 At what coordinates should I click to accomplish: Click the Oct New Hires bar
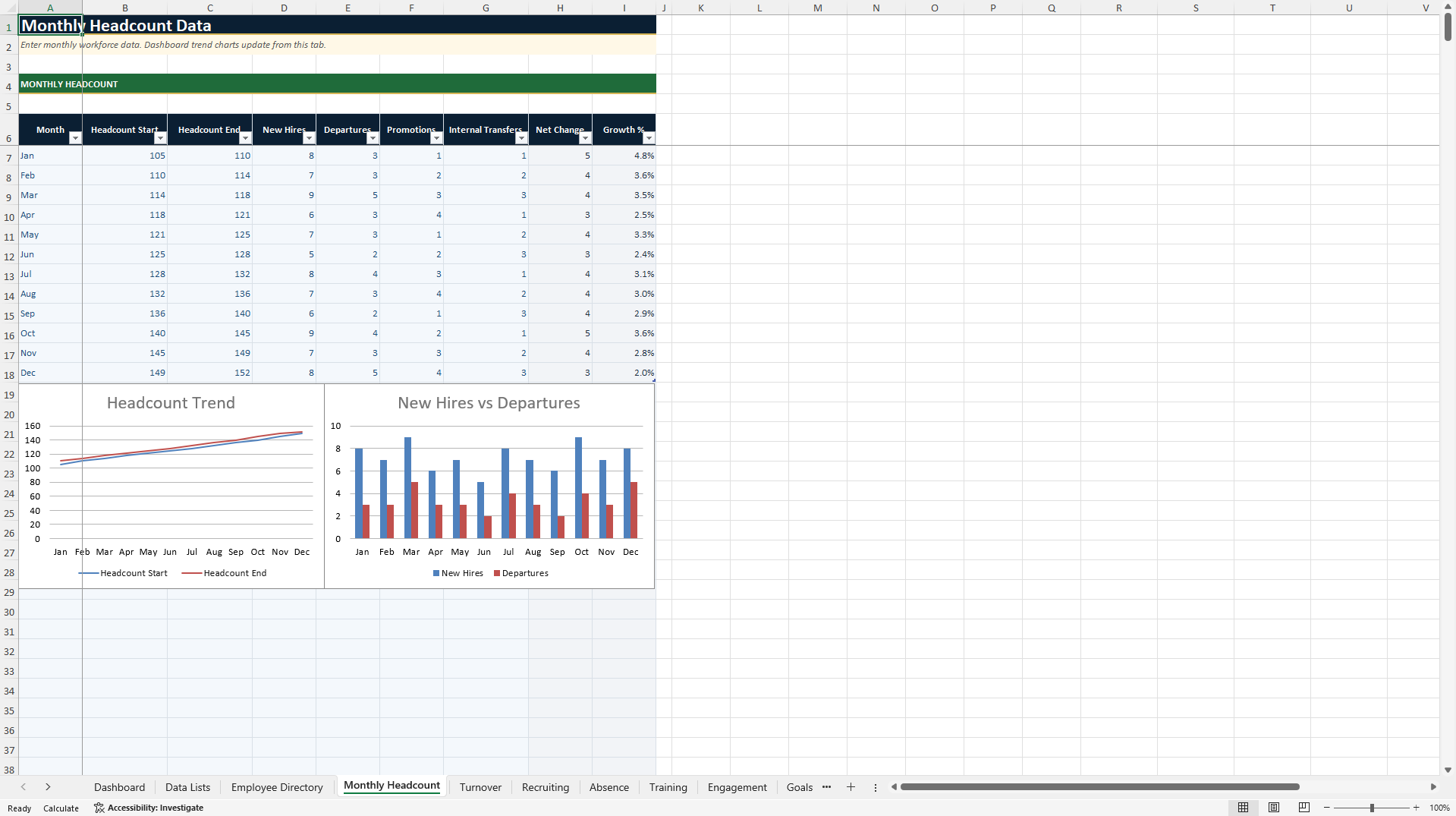pos(578,487)
